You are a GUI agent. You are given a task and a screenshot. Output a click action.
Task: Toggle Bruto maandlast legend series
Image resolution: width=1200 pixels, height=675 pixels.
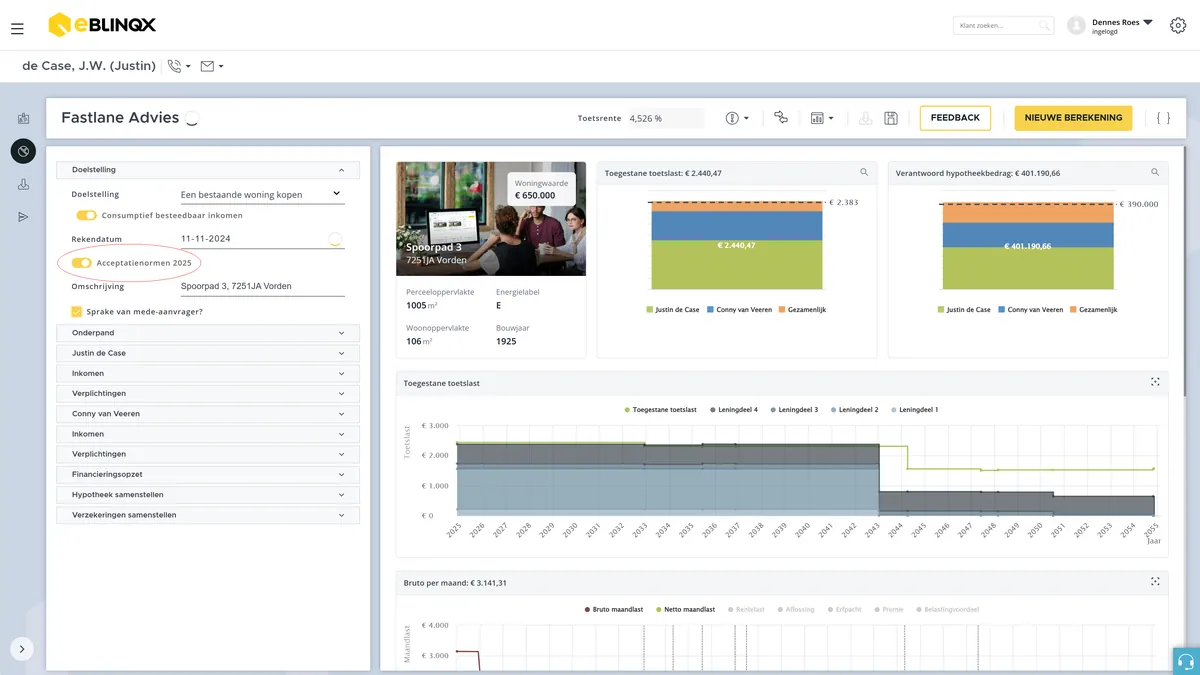(x=613, y=609)
